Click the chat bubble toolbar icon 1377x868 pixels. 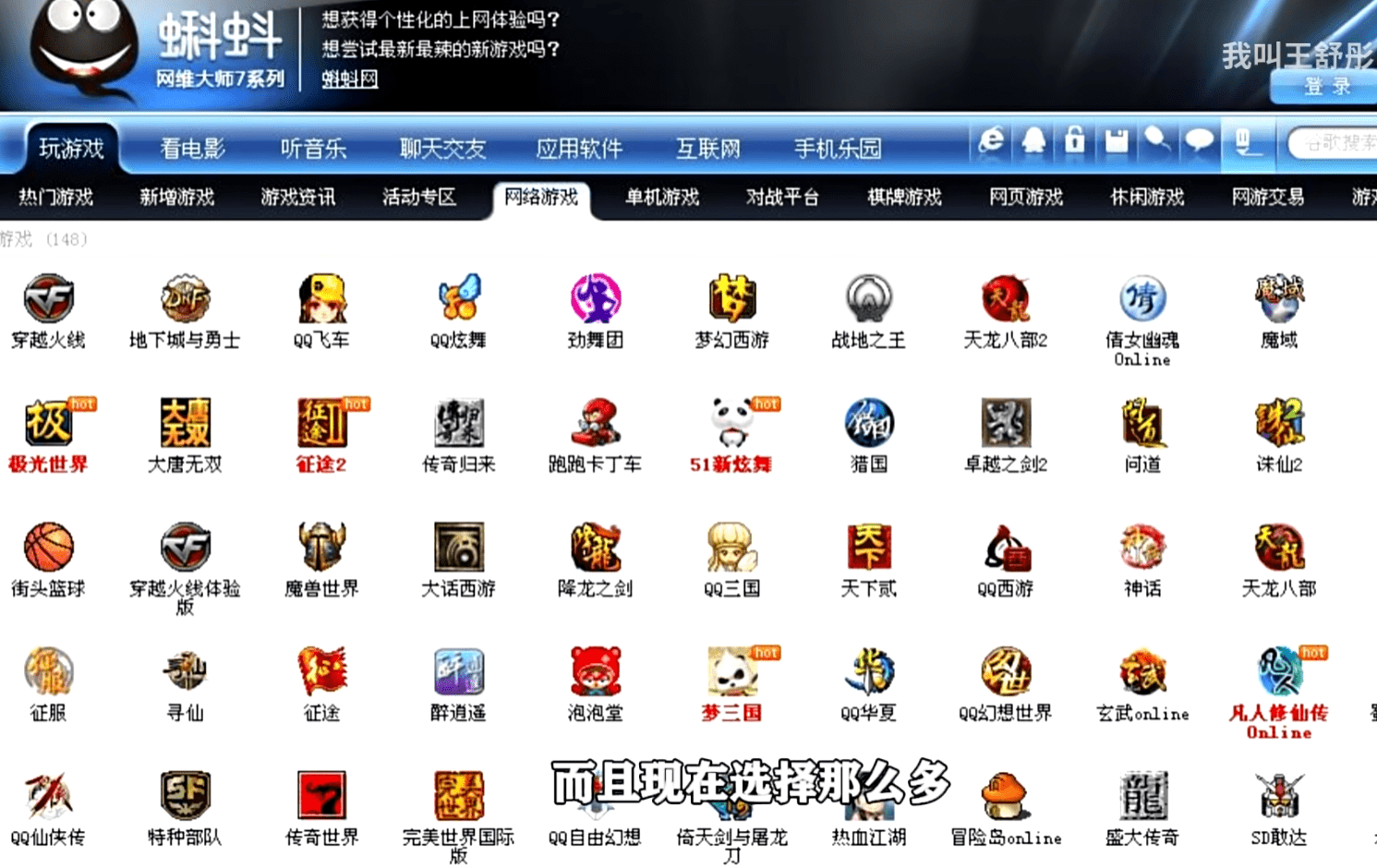pyautogui.click(x=1199, y=141)
